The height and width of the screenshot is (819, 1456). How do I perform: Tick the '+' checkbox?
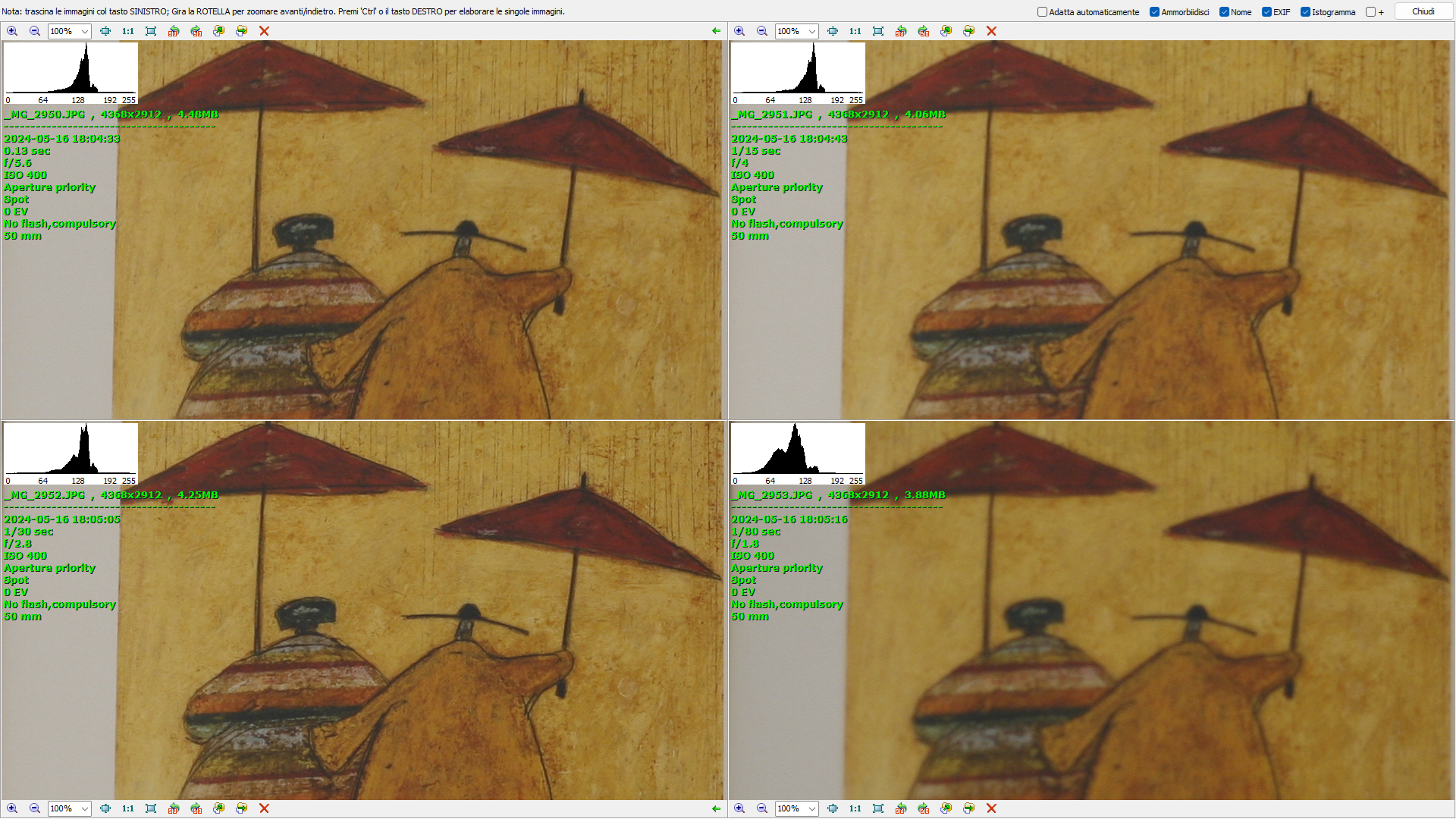point(1371,12)
